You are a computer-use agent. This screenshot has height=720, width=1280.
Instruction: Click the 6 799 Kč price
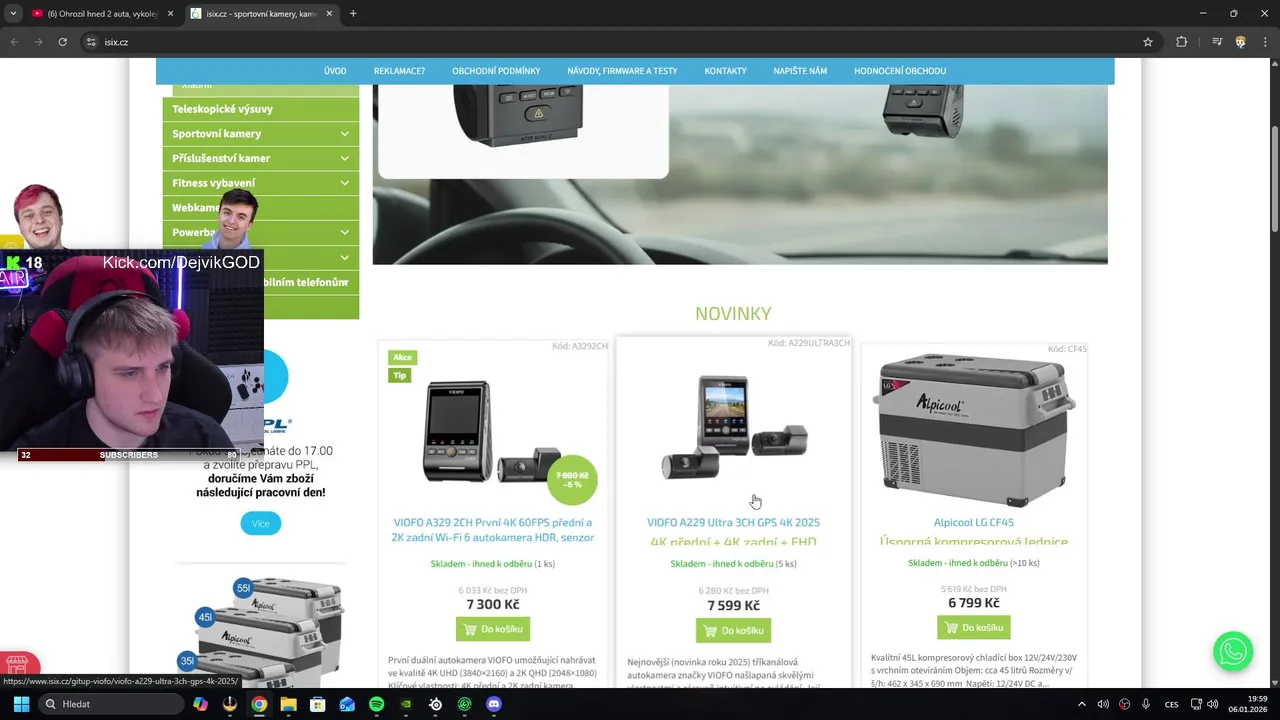pyautogui.click(x=974, y=602)
